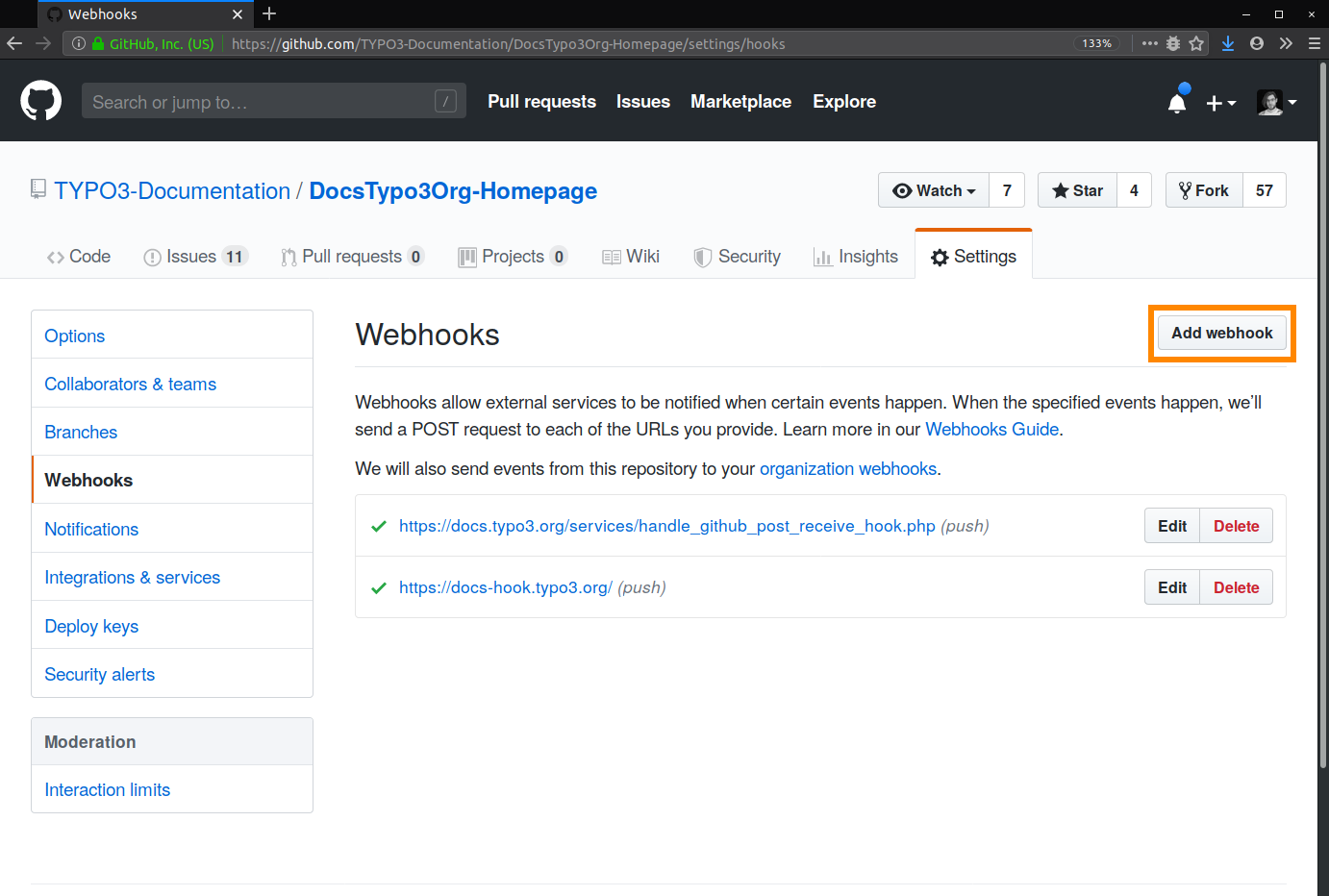Switch to the Security tab

click(738, 257)
